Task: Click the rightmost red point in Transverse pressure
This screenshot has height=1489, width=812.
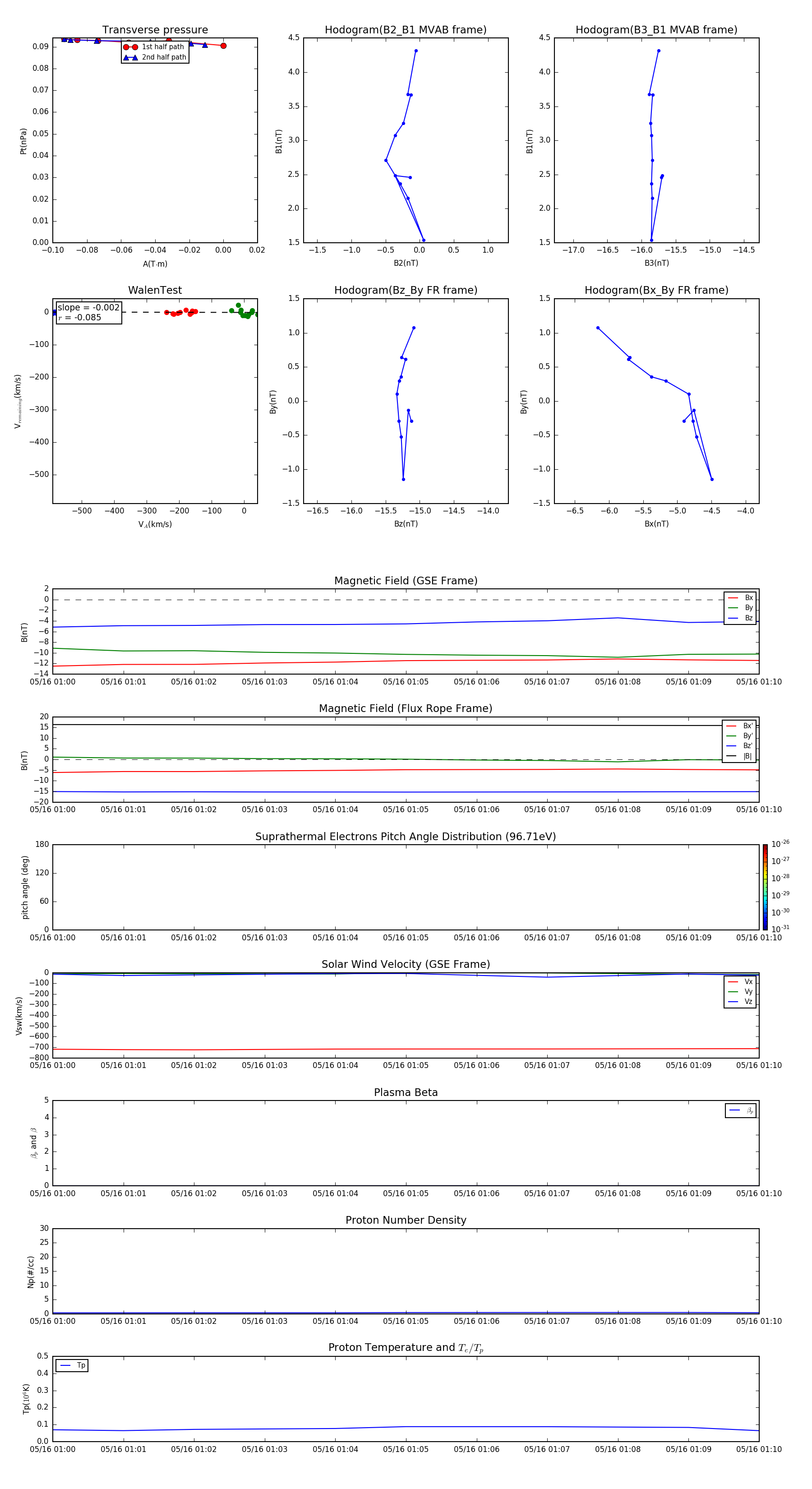Action: tap(223, 46)
